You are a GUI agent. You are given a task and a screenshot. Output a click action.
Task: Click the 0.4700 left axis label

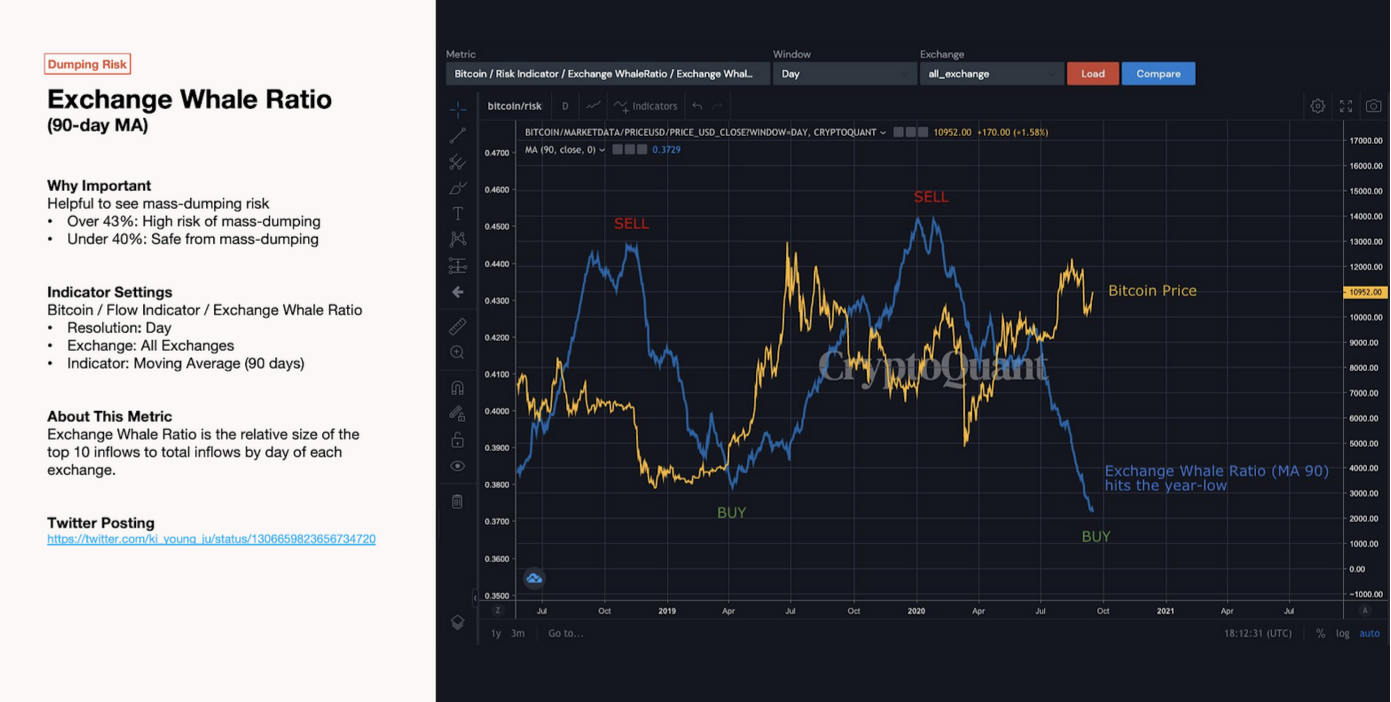[x=497, y=153]
